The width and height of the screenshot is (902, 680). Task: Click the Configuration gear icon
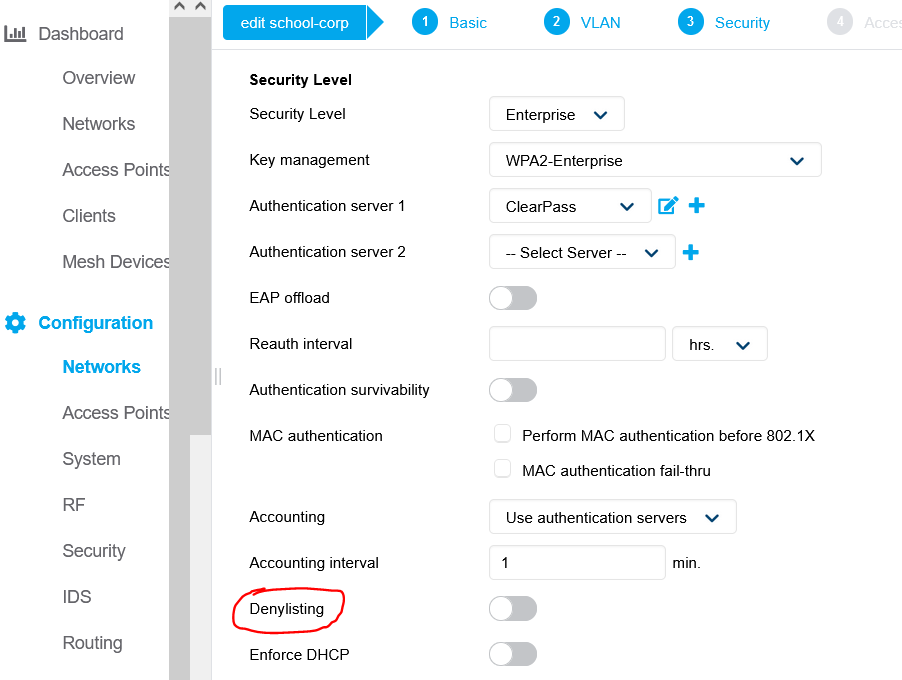pyautogui.click(x=16, y=323)
